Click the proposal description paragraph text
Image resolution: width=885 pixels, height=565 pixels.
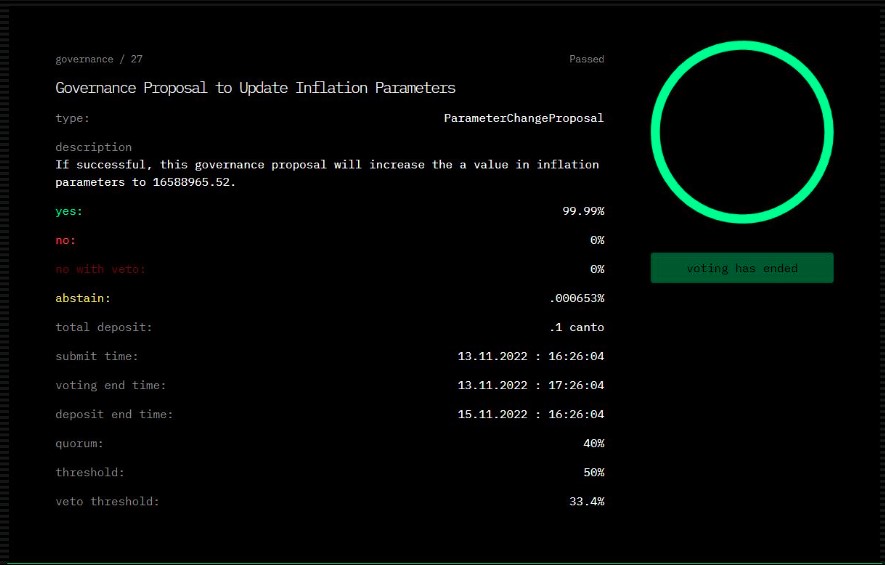point(327,173)
